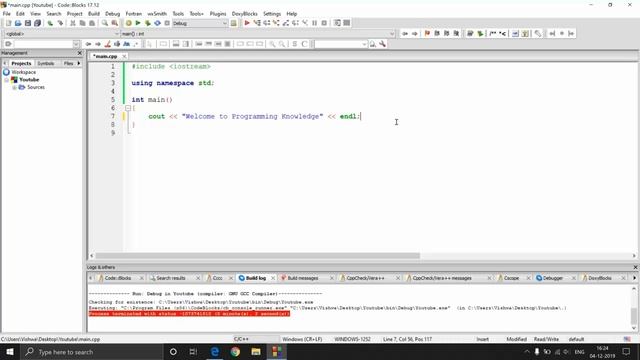Image resolution: width=640 pixels, height=360 pixels.
Task: Click the Open file toolbar icon
Action: [x=18, y=23]
